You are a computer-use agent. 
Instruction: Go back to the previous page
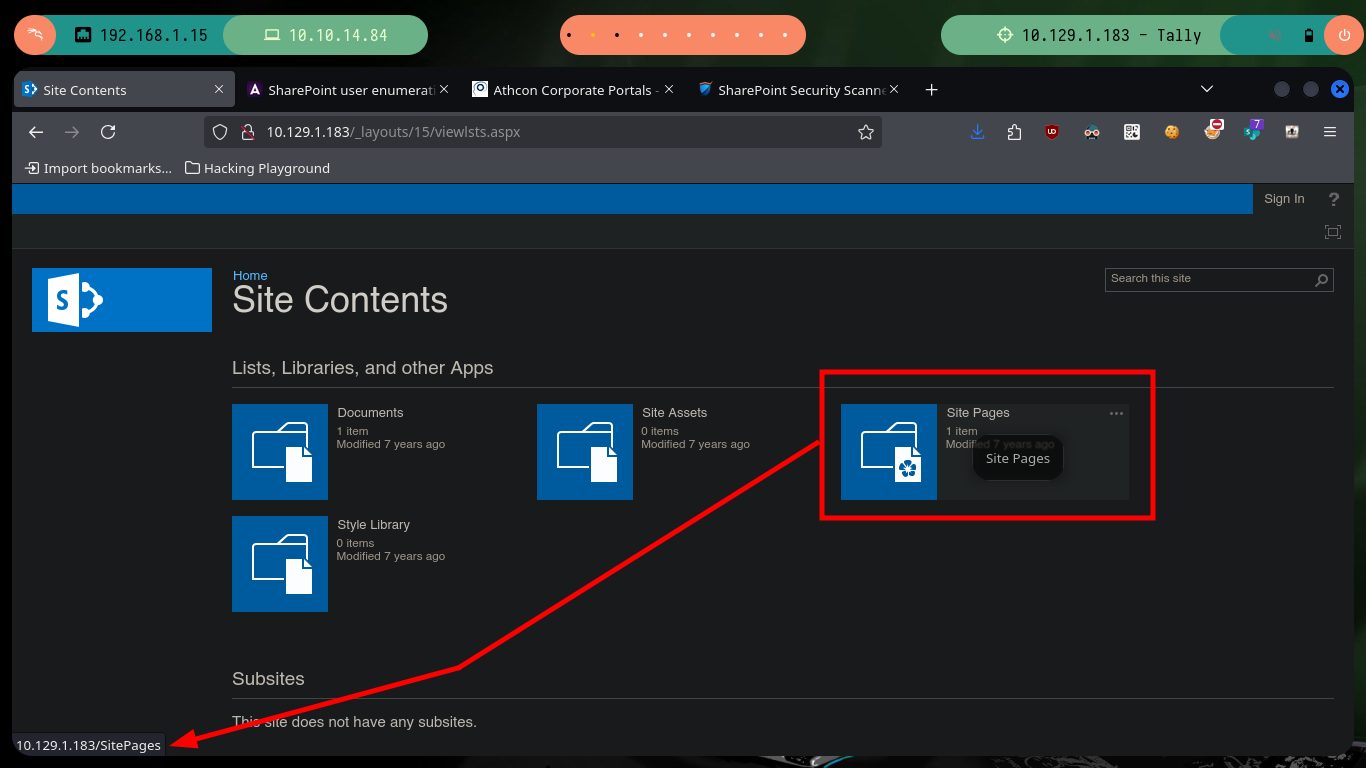36,132
